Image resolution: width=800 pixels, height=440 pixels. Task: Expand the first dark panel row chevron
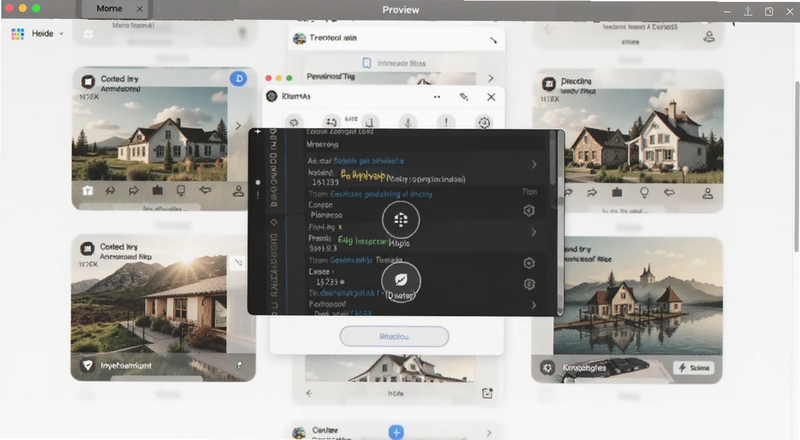tap(534, 164)
